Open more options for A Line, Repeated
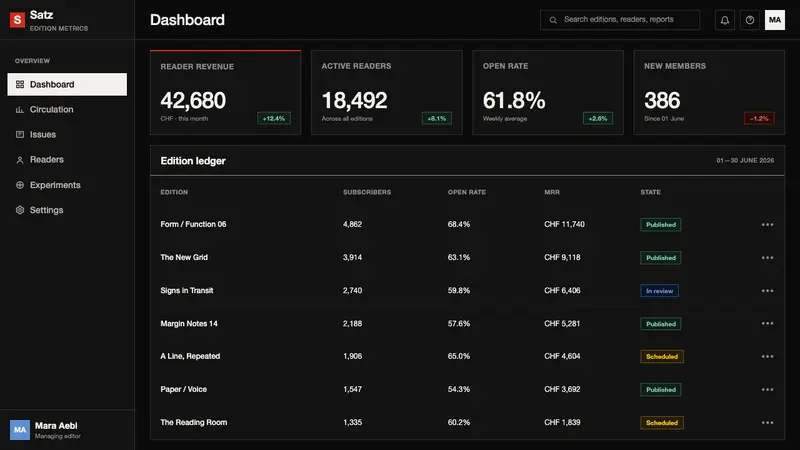 (767, 356)
